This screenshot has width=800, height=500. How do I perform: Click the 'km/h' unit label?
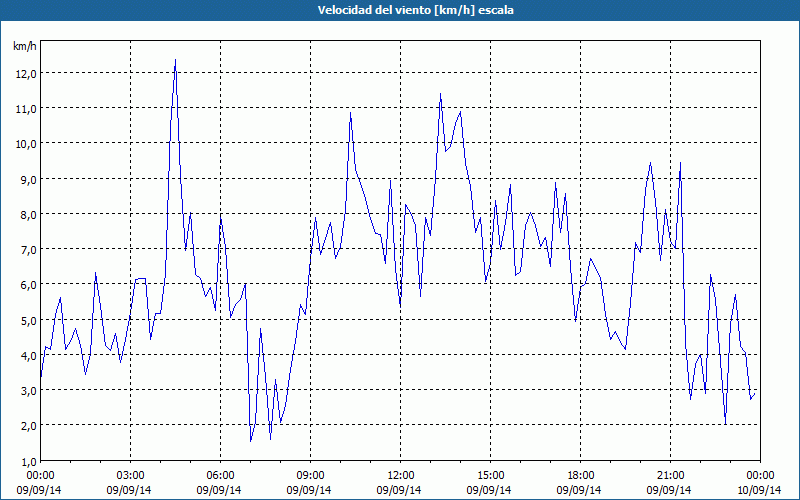pos(24,46)
